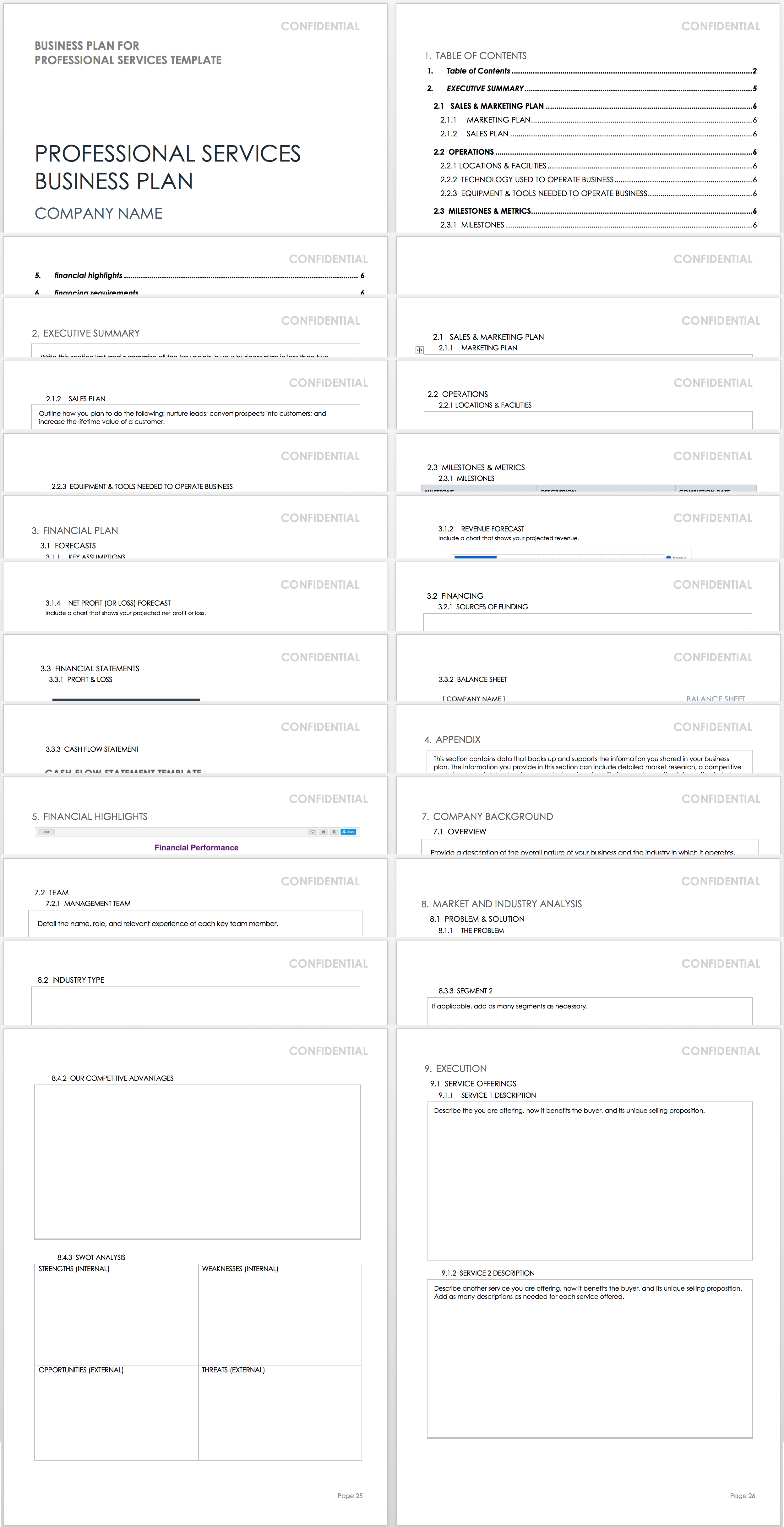Go to Milestones & Metrics contents entry
The height and width of the screenshot is (1527, 784).
(489, 211)
